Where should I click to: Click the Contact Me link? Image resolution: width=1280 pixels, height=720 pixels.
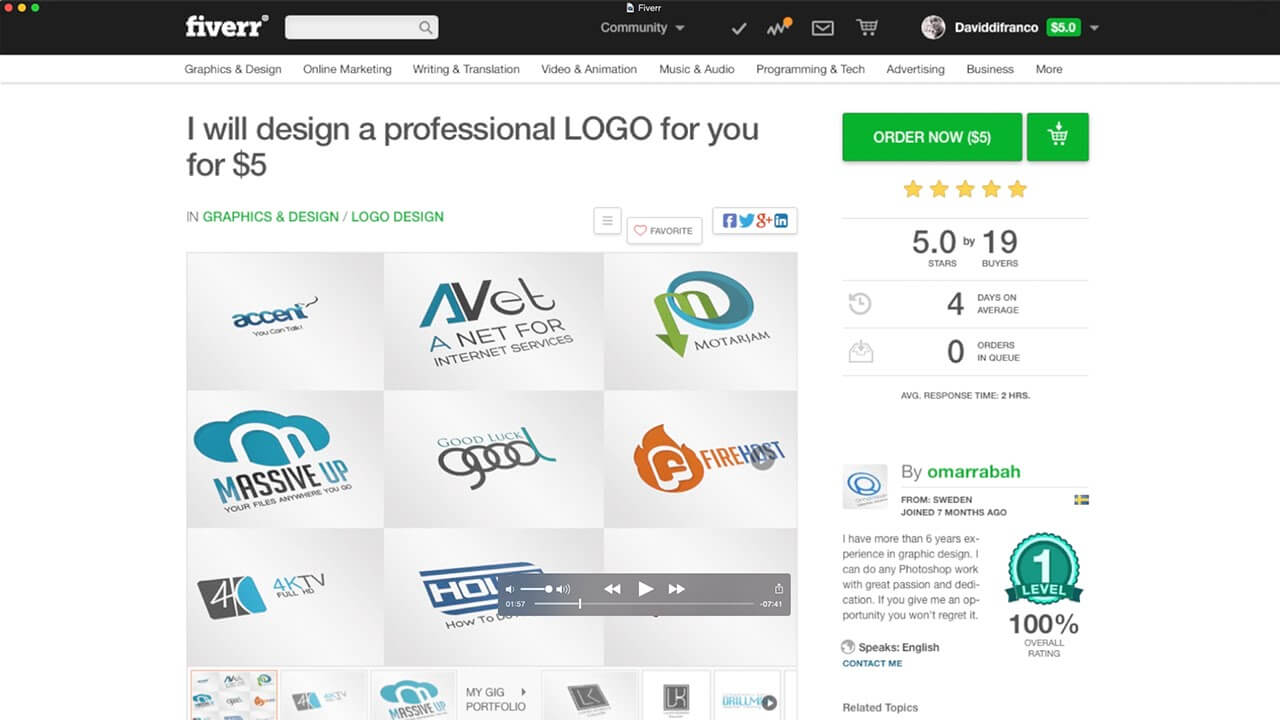click(x=872, y=663)
